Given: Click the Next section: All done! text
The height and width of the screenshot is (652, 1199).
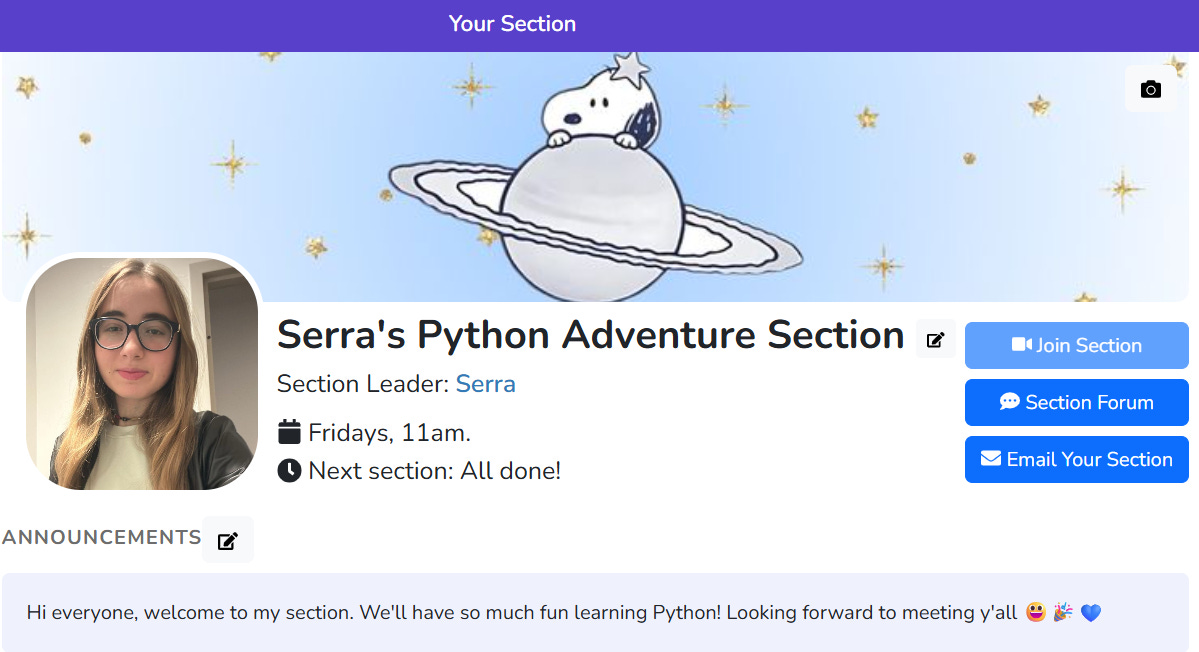Looking at the screenshot, I should [x=434, y=470].
